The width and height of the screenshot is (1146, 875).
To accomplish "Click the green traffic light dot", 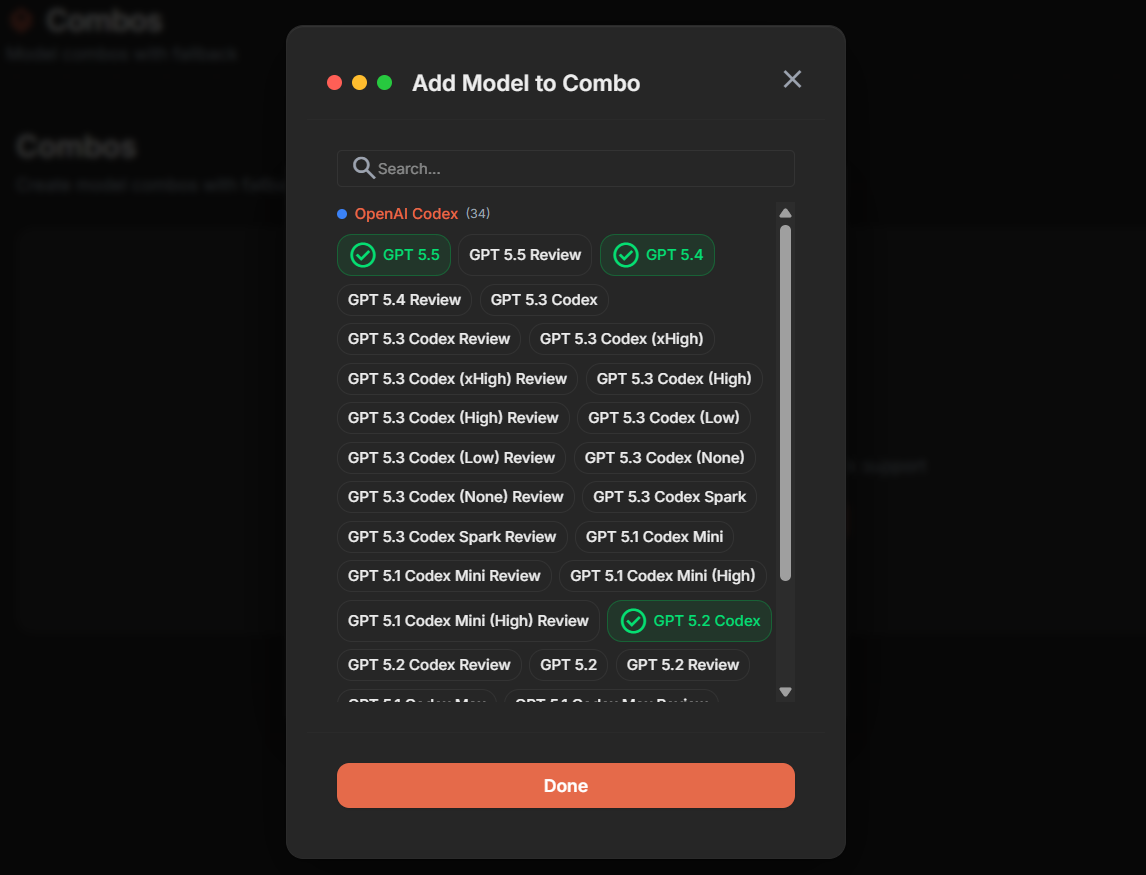I will coord(384,83).
